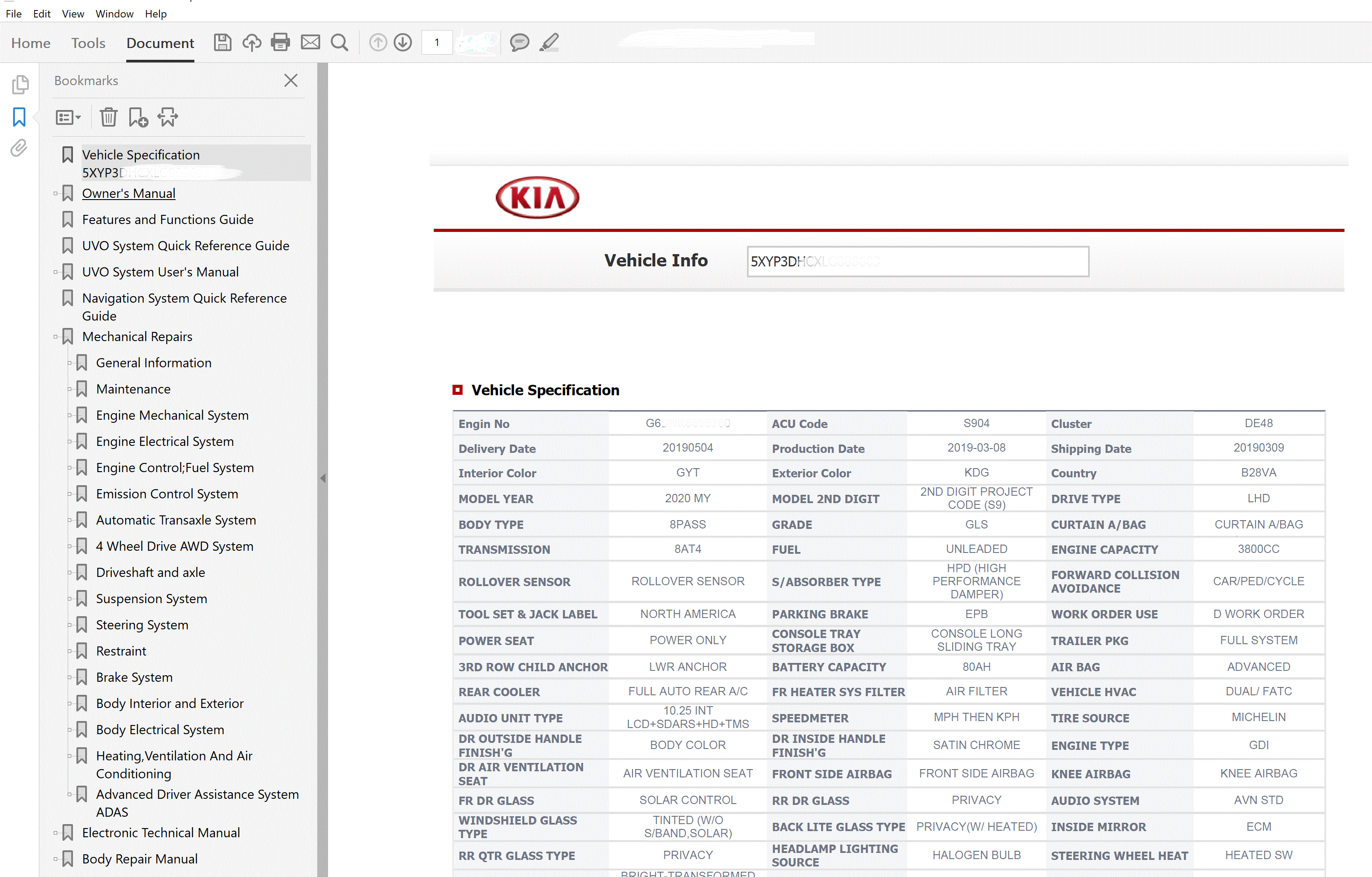Switch to the Home tab
The image size is (1372, 877).
[31, 43]
